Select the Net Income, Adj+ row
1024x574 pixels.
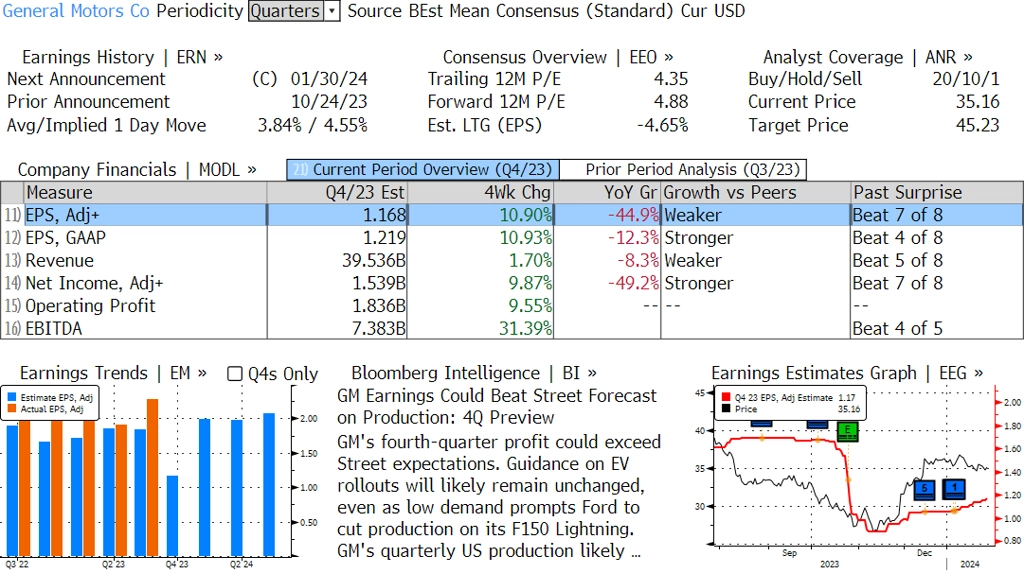click(x=512, y=283)
